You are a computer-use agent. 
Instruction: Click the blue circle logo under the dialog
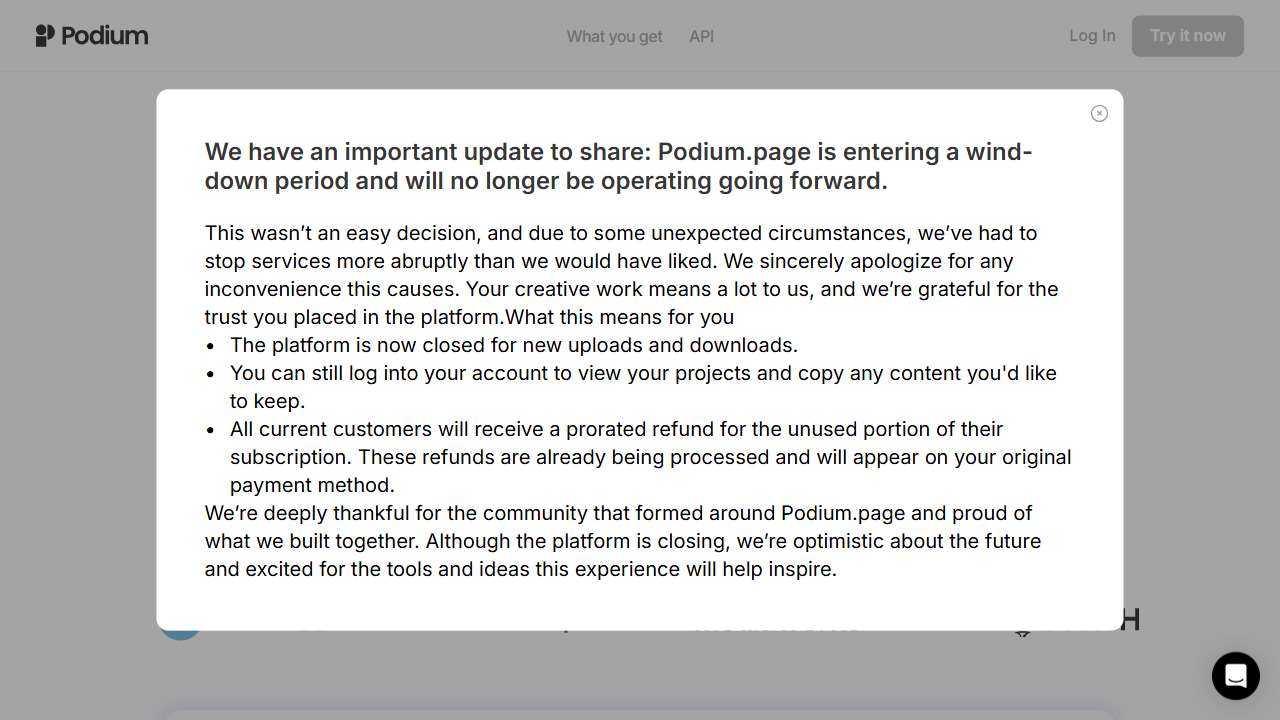point(179,633)
